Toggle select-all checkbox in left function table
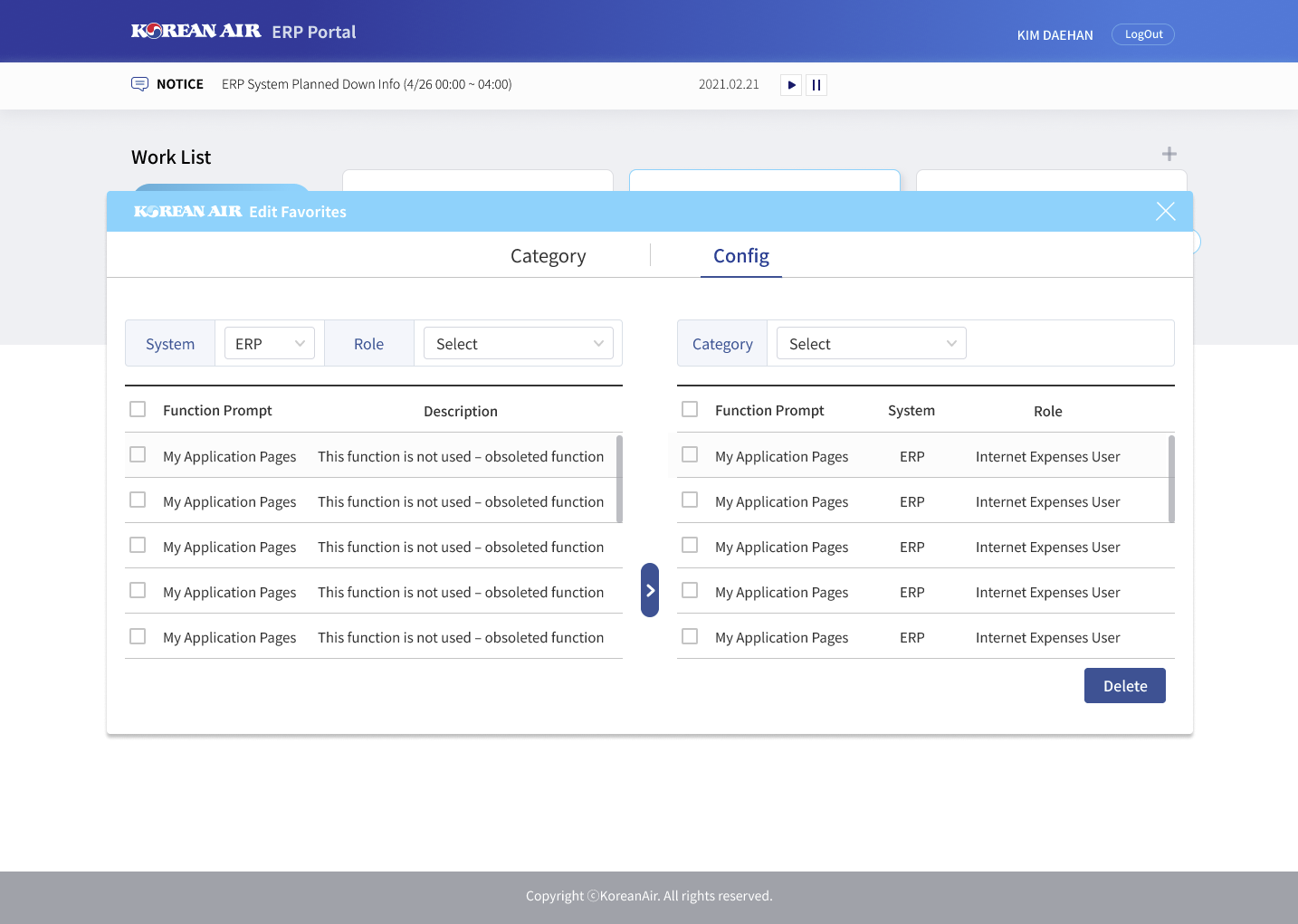This screenshot has height=924, width=1298. coord(138,409)
